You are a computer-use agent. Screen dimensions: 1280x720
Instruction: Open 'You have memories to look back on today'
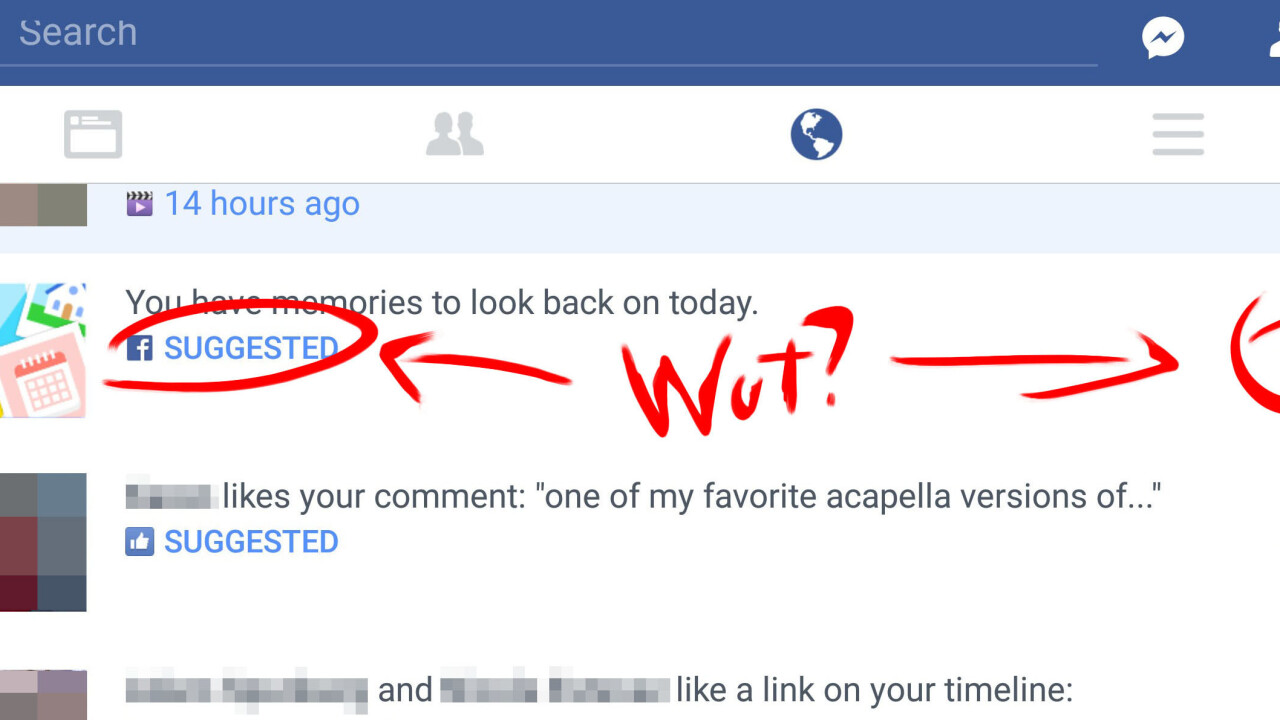(x=442, y=302)
